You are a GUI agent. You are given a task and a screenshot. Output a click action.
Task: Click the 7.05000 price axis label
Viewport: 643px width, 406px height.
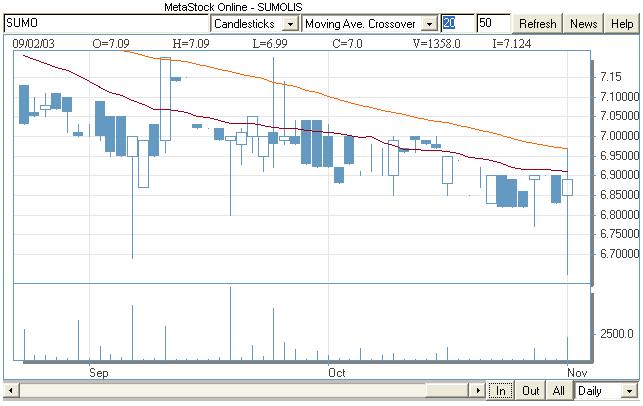[x=619, y=116]
